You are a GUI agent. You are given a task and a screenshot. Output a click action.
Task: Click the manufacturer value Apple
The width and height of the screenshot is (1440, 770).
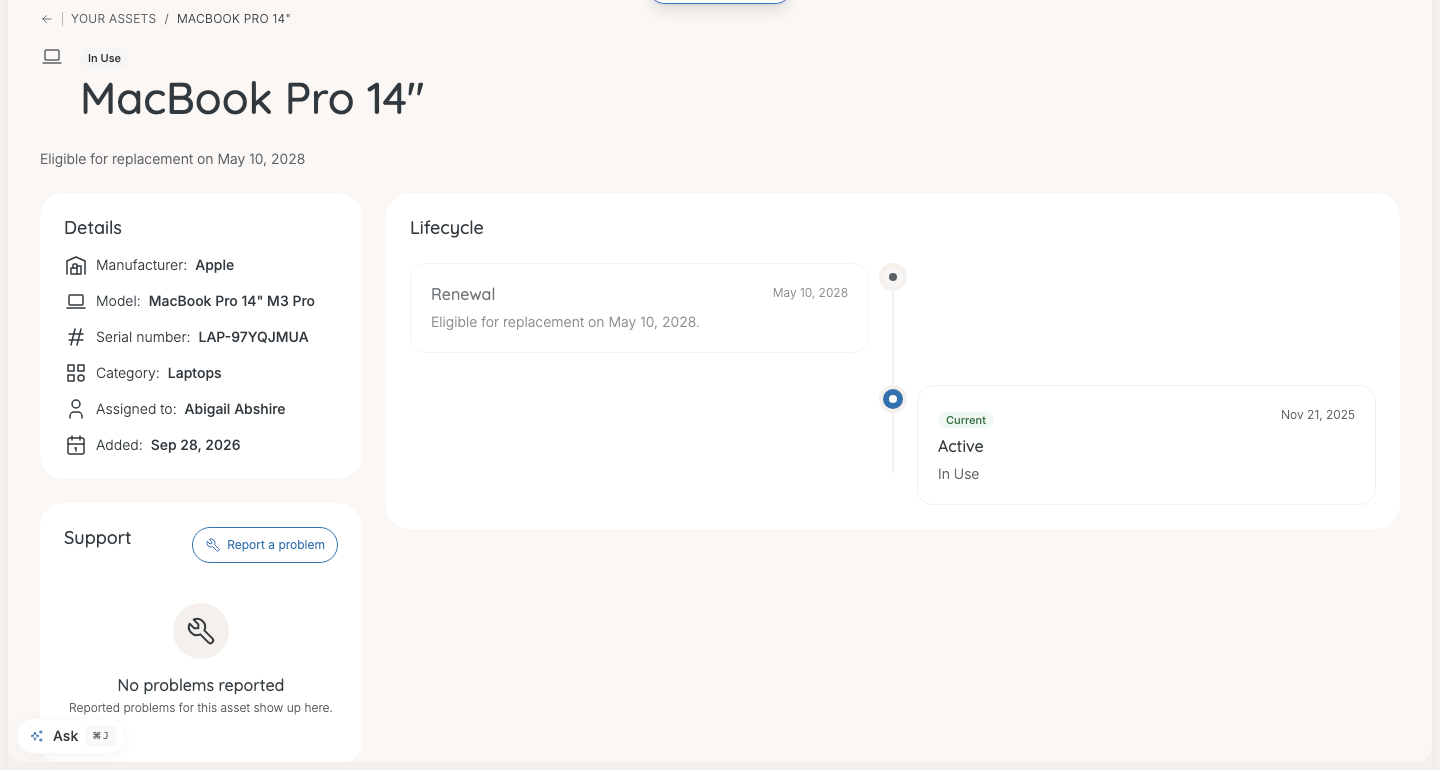(x=215, y=265)
